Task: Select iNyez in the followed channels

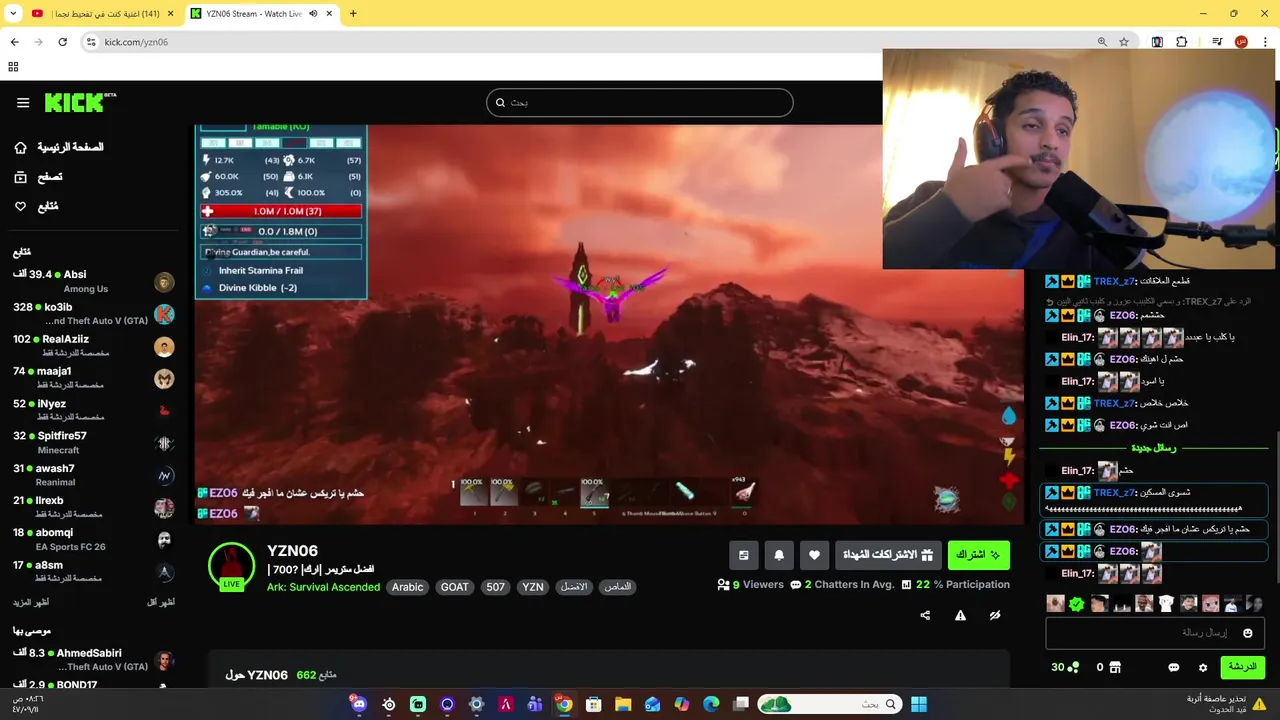Action: click(x=93, y=410)
